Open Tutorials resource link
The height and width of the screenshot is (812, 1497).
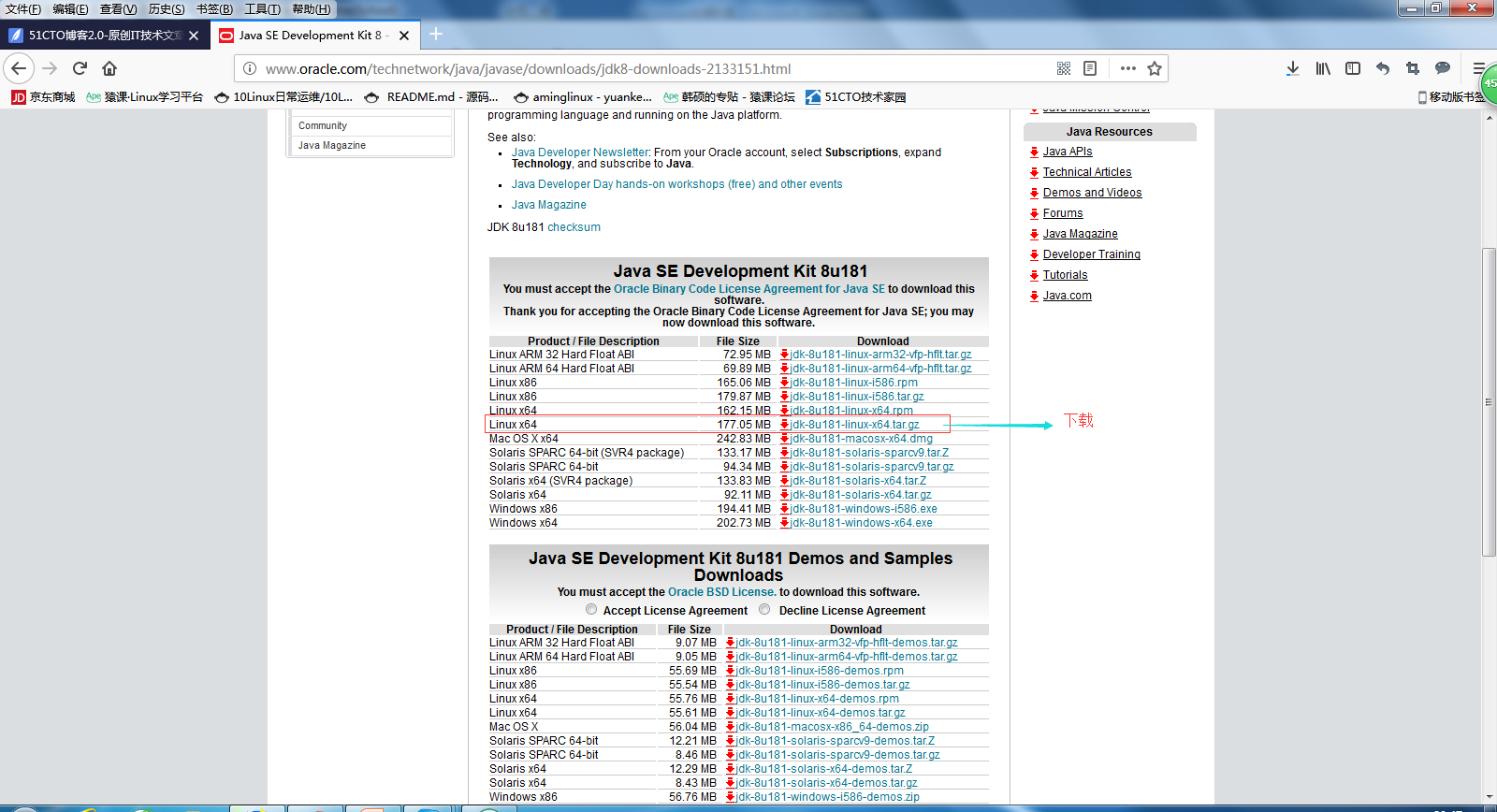coord(1065,275)
